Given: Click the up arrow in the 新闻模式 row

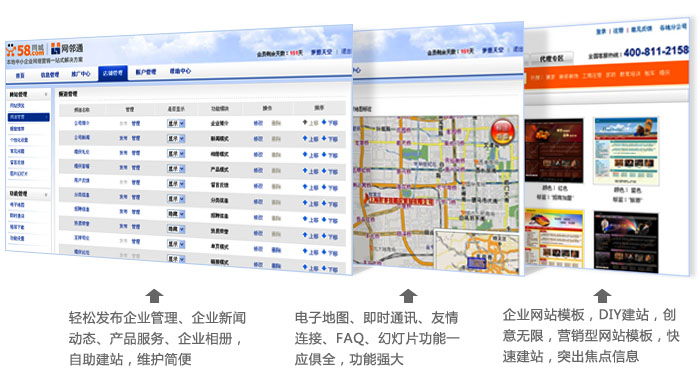Looking at the screenshot, I should (x=305, y=138).
